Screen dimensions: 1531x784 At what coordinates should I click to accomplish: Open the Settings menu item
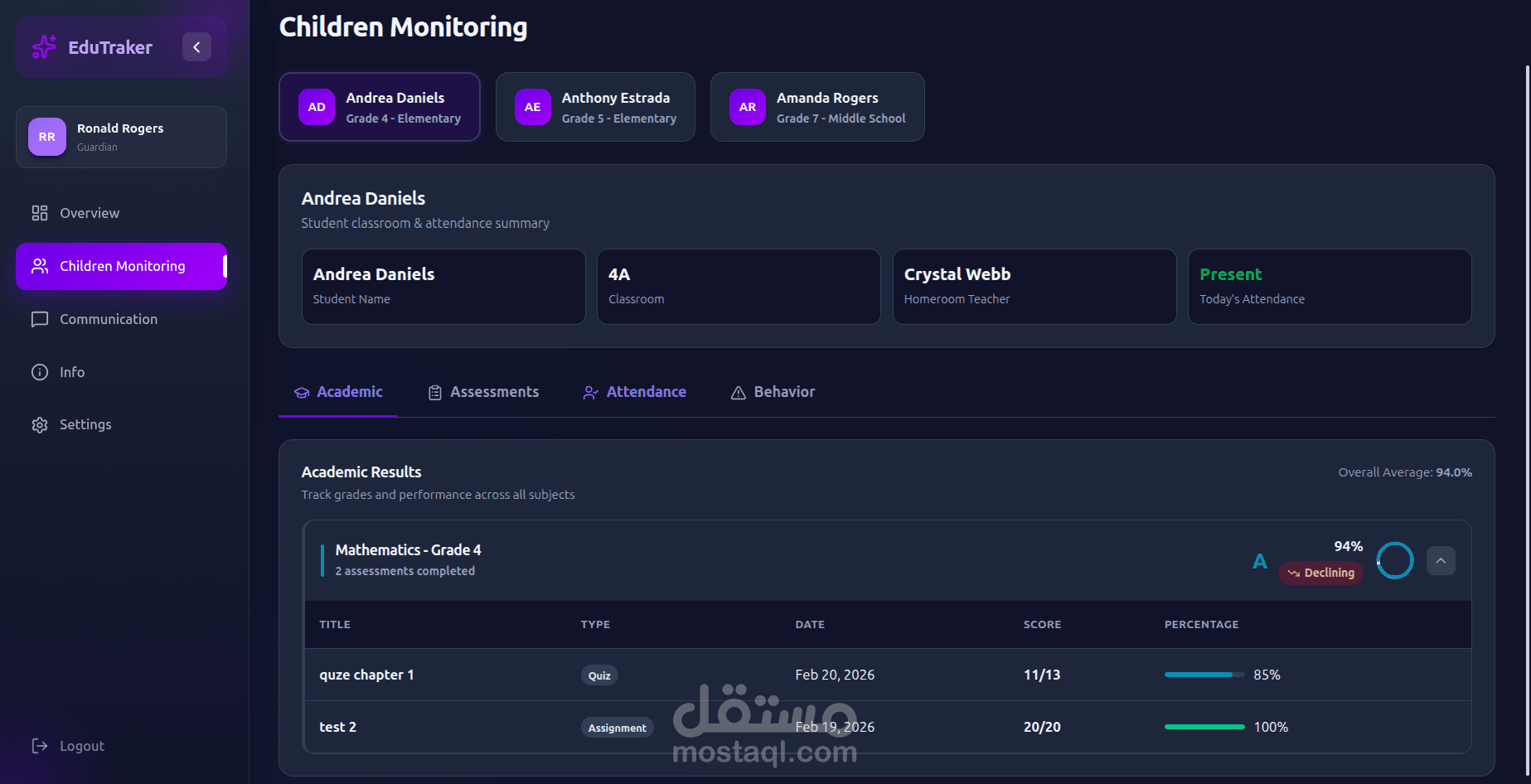point(121,424)
